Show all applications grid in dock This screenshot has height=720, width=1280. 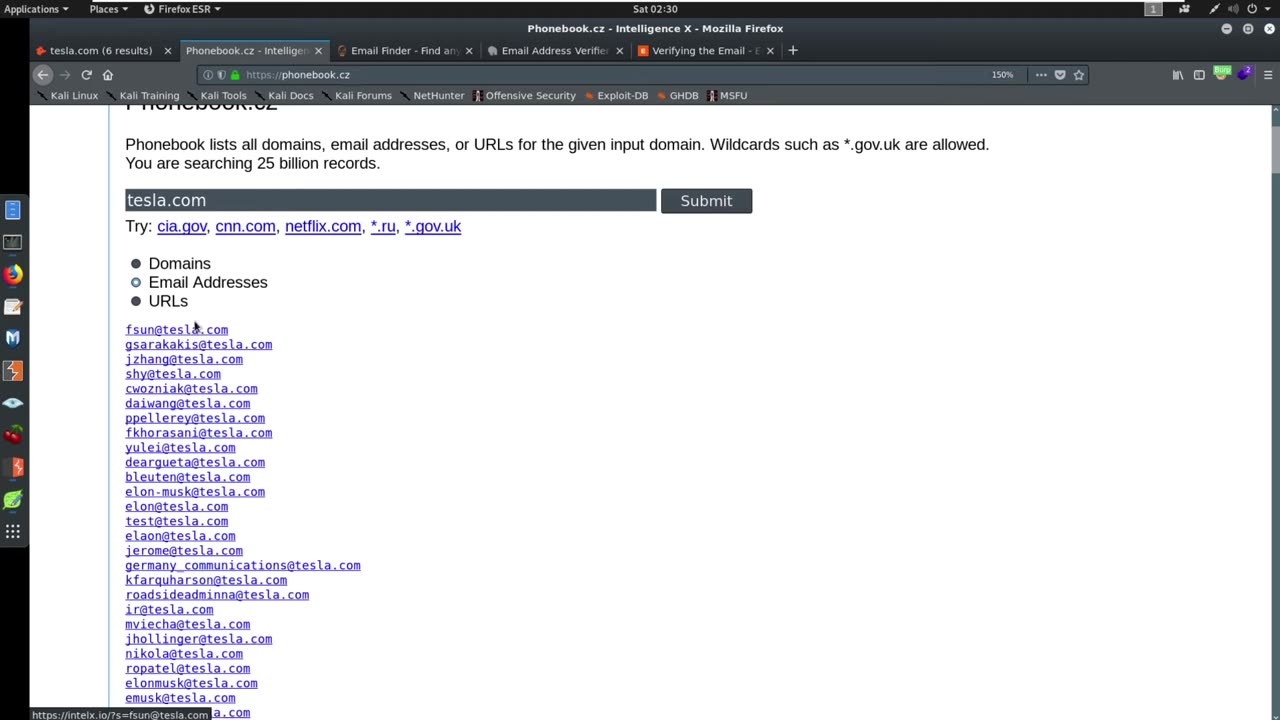tap(13, 532)
